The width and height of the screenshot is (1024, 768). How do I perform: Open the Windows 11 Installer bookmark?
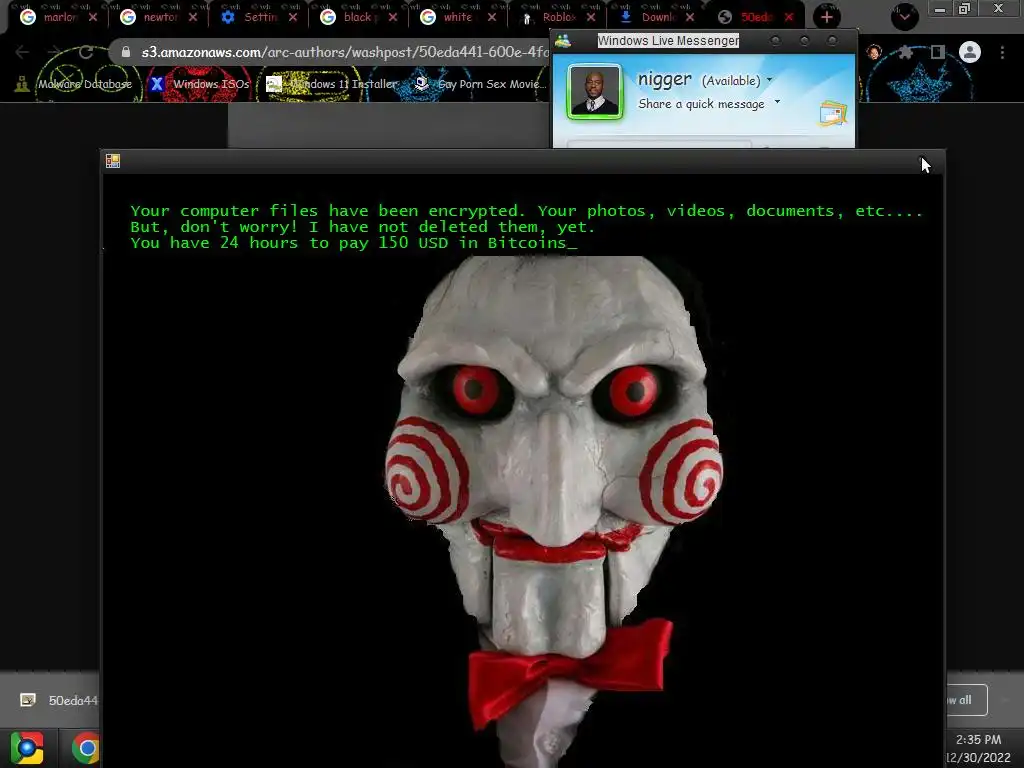332,84
